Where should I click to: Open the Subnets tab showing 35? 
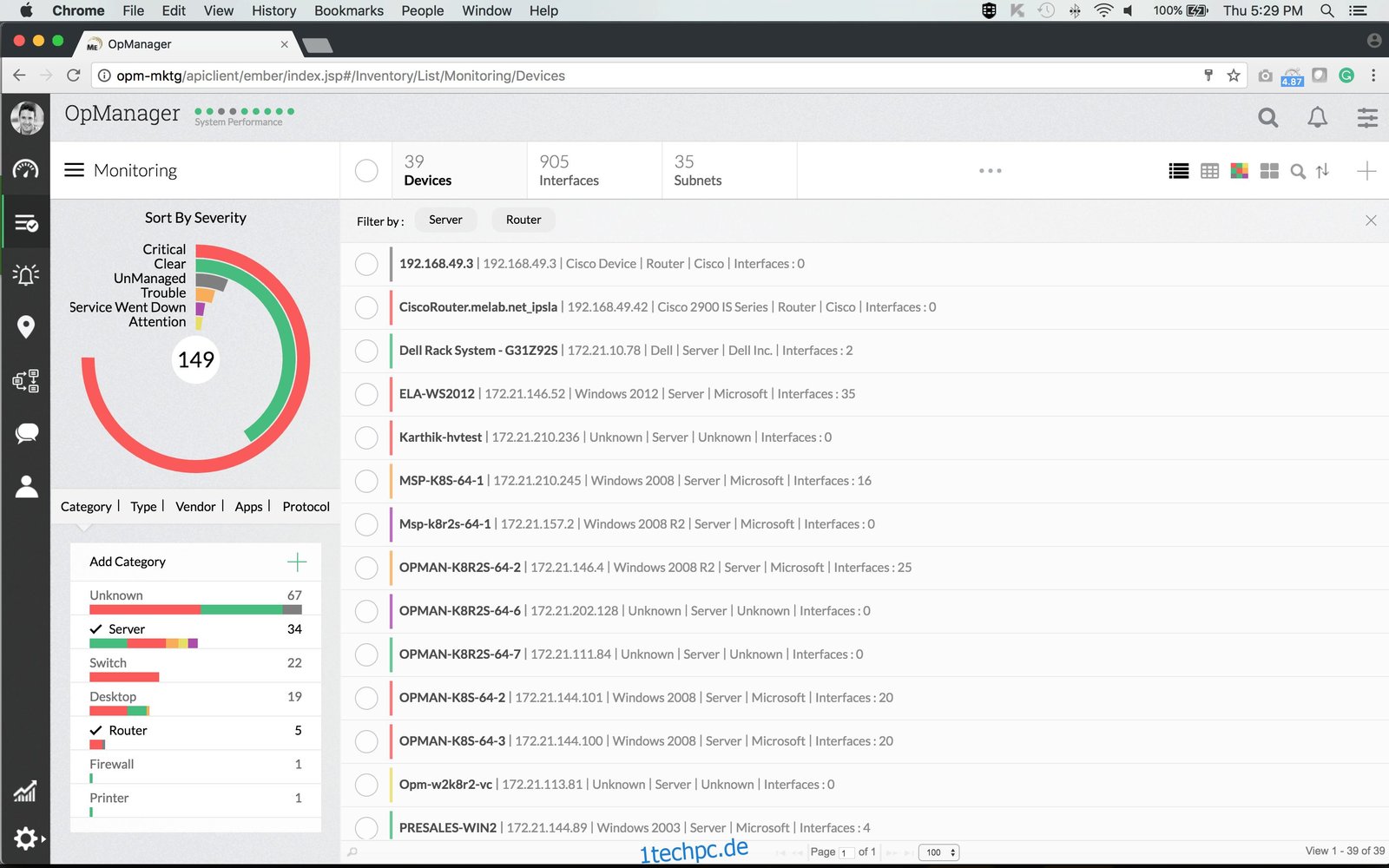(730, 171)
